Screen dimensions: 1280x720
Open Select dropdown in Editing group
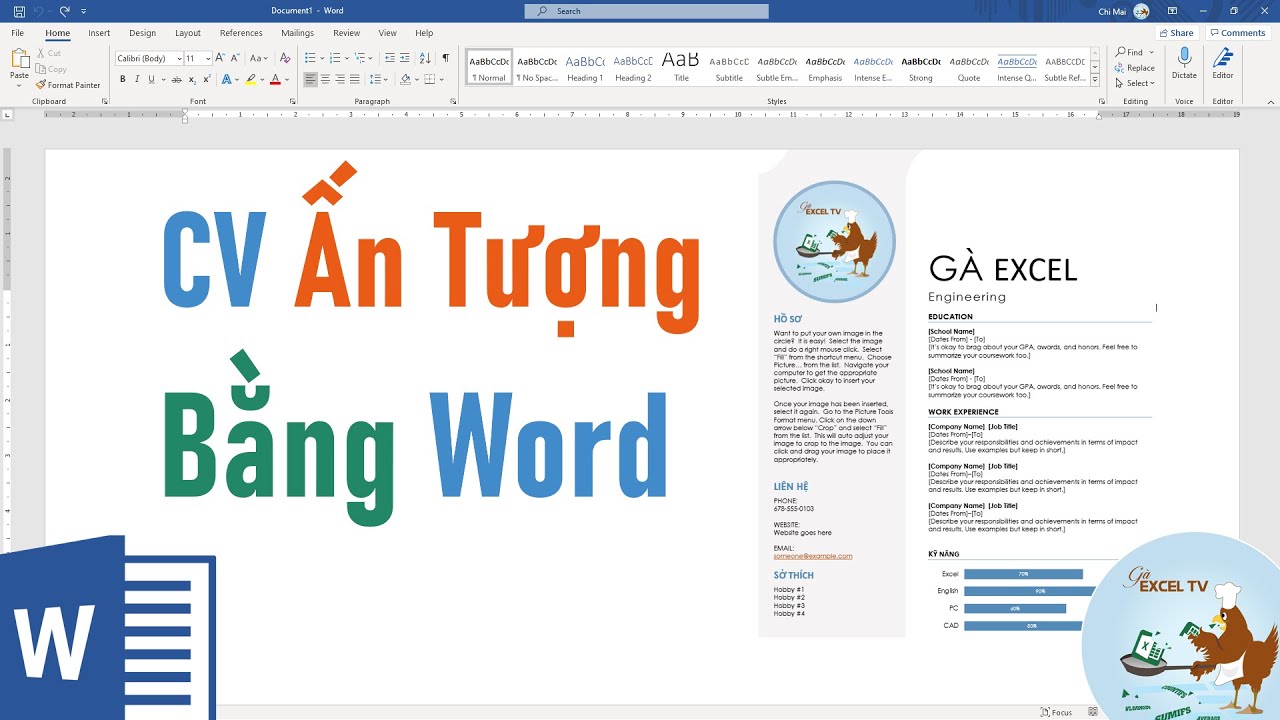pos(1134,83)
